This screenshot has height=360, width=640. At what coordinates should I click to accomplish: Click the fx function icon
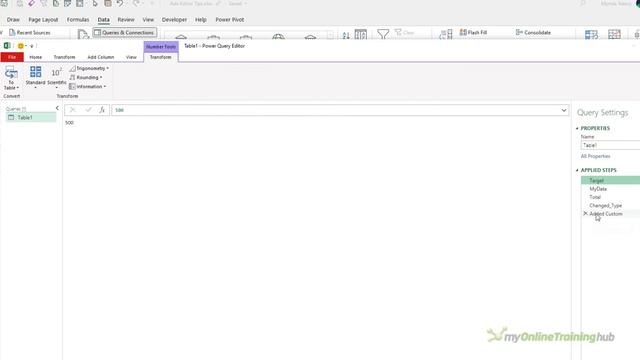point(102,110)
